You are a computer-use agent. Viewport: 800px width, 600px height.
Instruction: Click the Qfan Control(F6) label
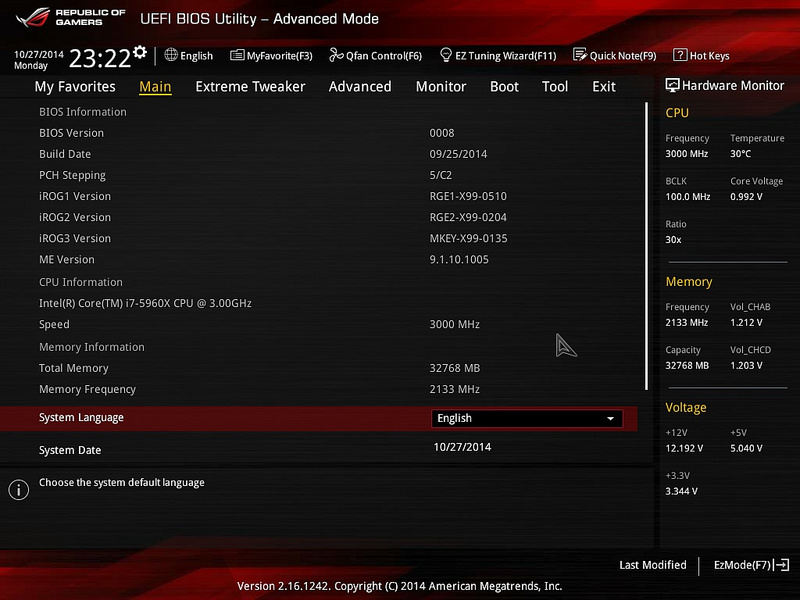[384, 56]
